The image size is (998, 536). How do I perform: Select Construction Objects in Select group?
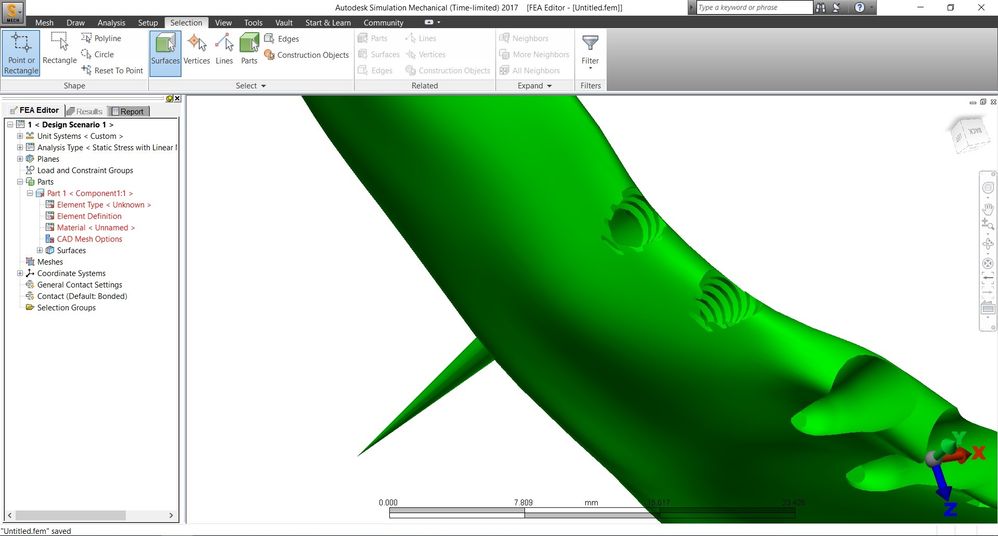(x=306, y=55)
